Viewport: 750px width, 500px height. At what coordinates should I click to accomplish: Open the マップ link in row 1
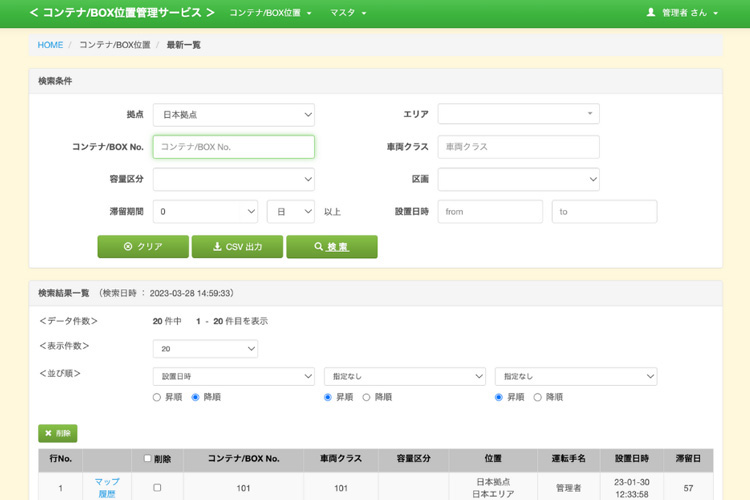pyautogui.click(x=107, y=482)
